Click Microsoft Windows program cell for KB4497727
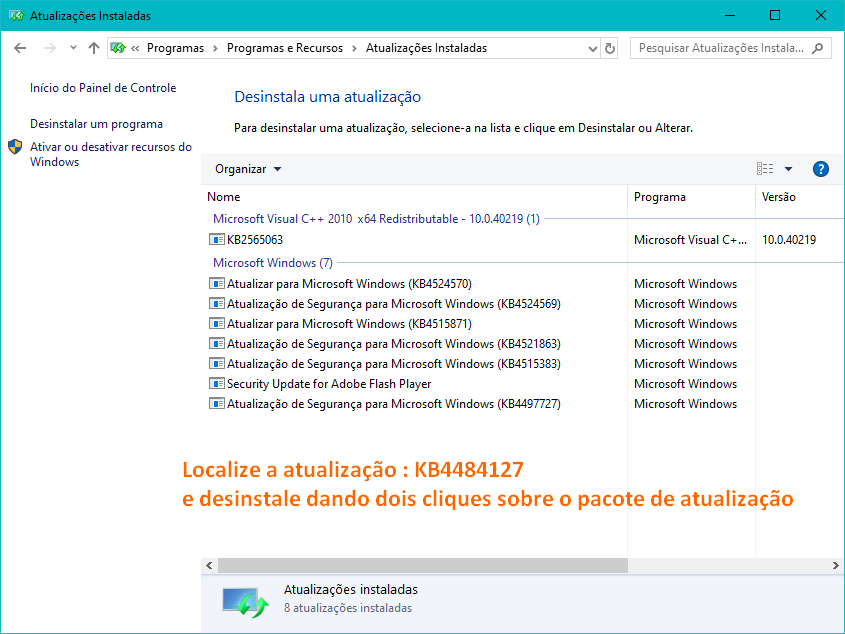 coord(685,404)
